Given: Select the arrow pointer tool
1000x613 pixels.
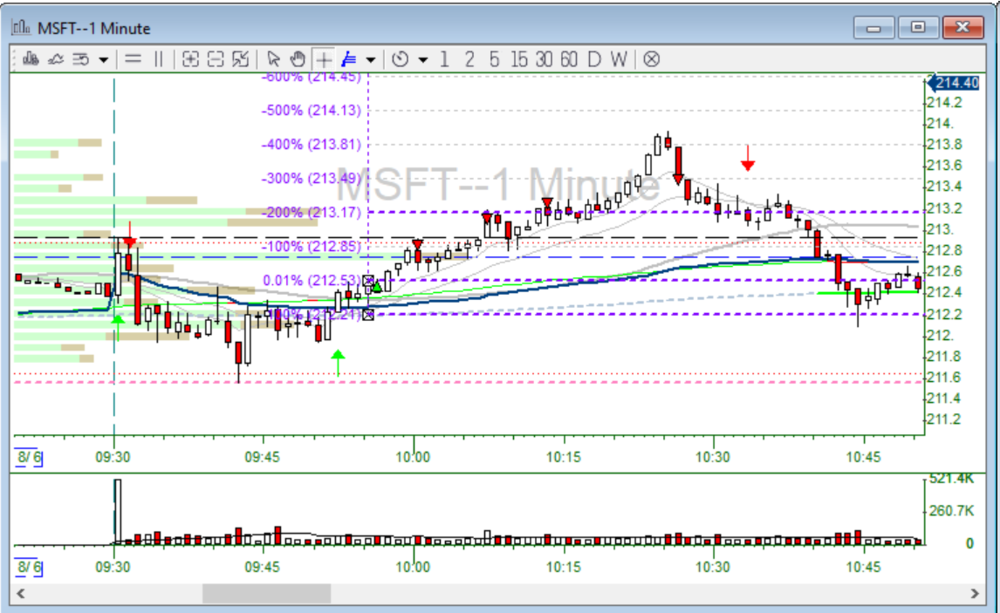Looking at the screenshot, I should 274,59.
